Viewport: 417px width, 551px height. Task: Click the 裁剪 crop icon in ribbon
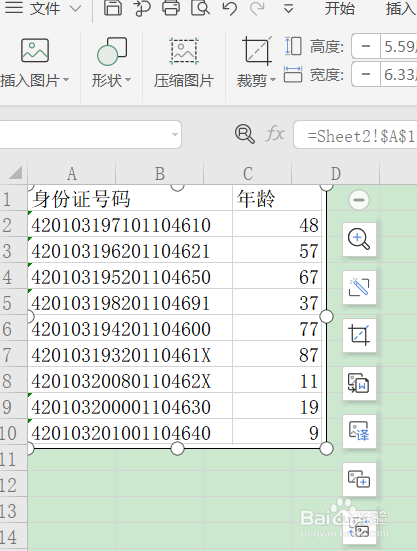coord(257,51)
